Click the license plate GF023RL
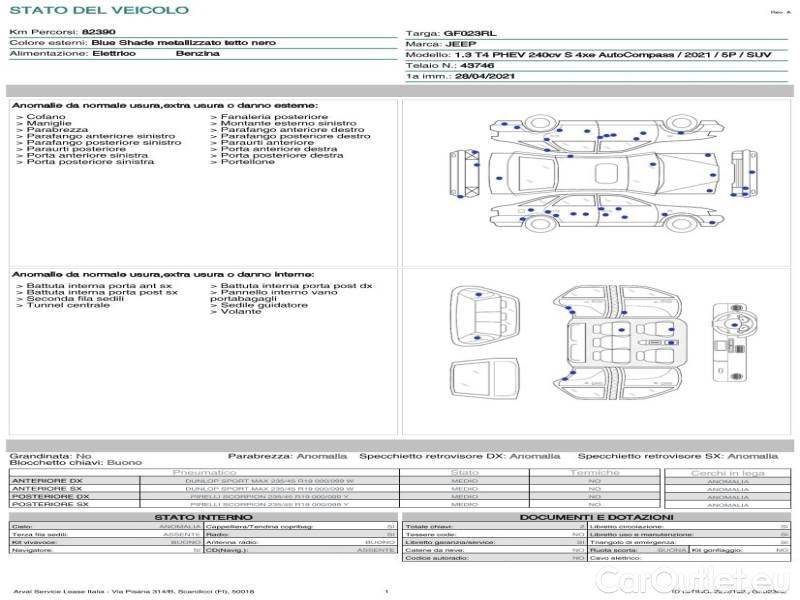The height and width of the screenshot is (600, 800). point(469,34)
